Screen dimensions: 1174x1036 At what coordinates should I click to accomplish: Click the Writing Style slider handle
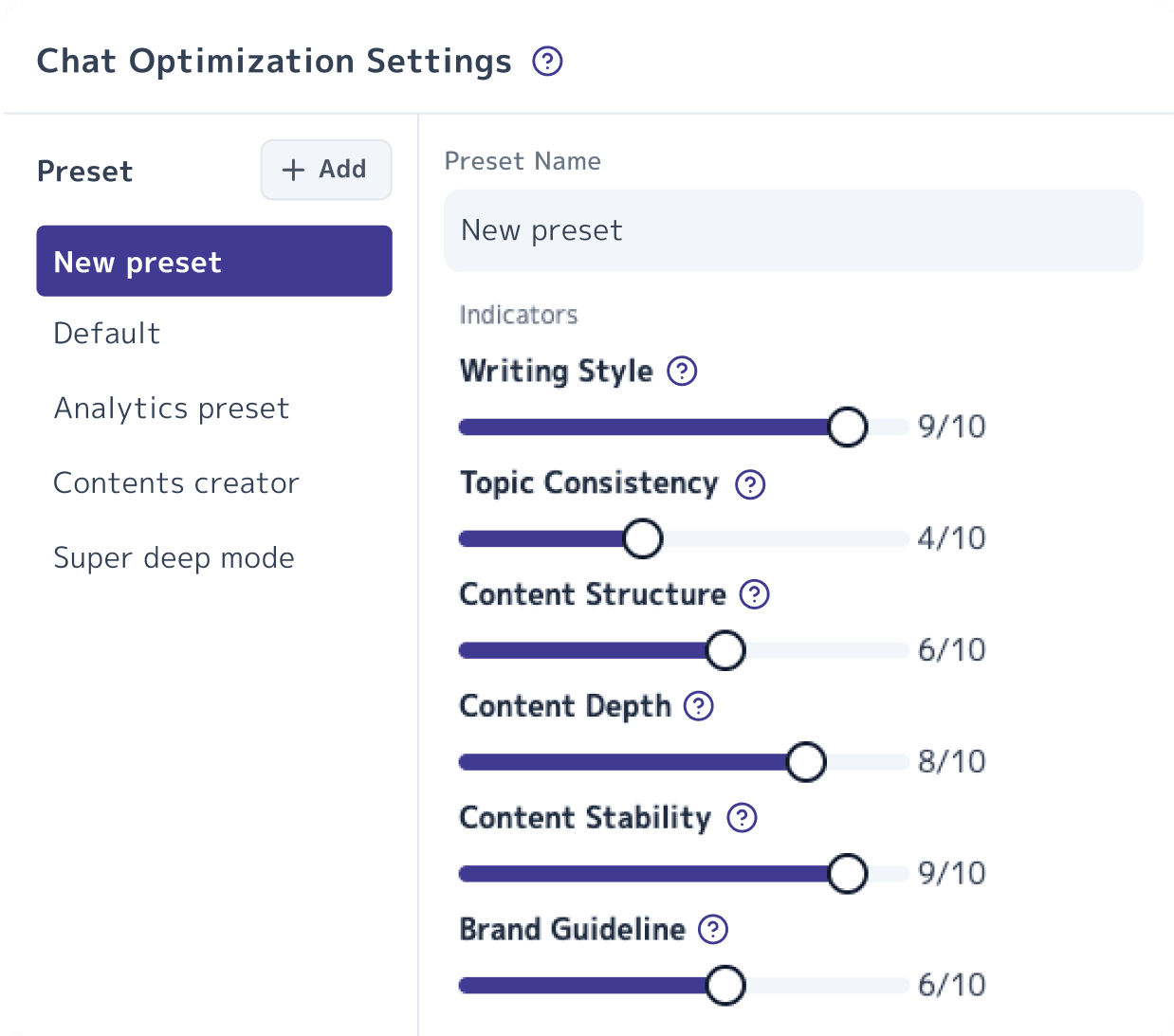848,427
